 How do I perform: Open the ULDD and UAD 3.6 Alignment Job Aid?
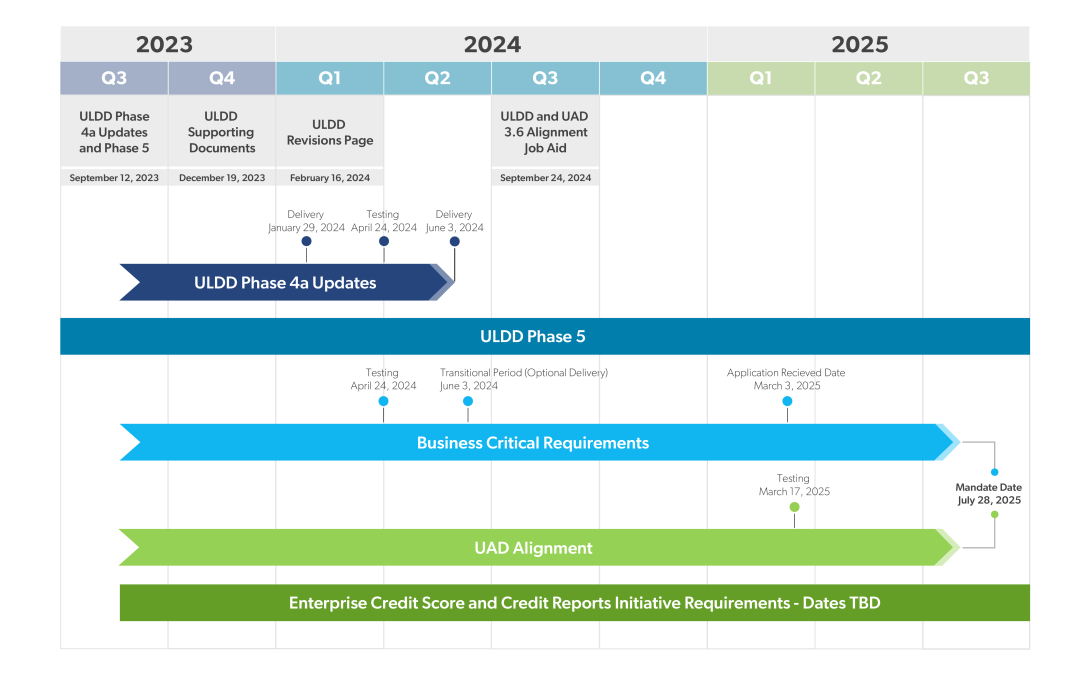pyautogui.click(x=545, y=132)
